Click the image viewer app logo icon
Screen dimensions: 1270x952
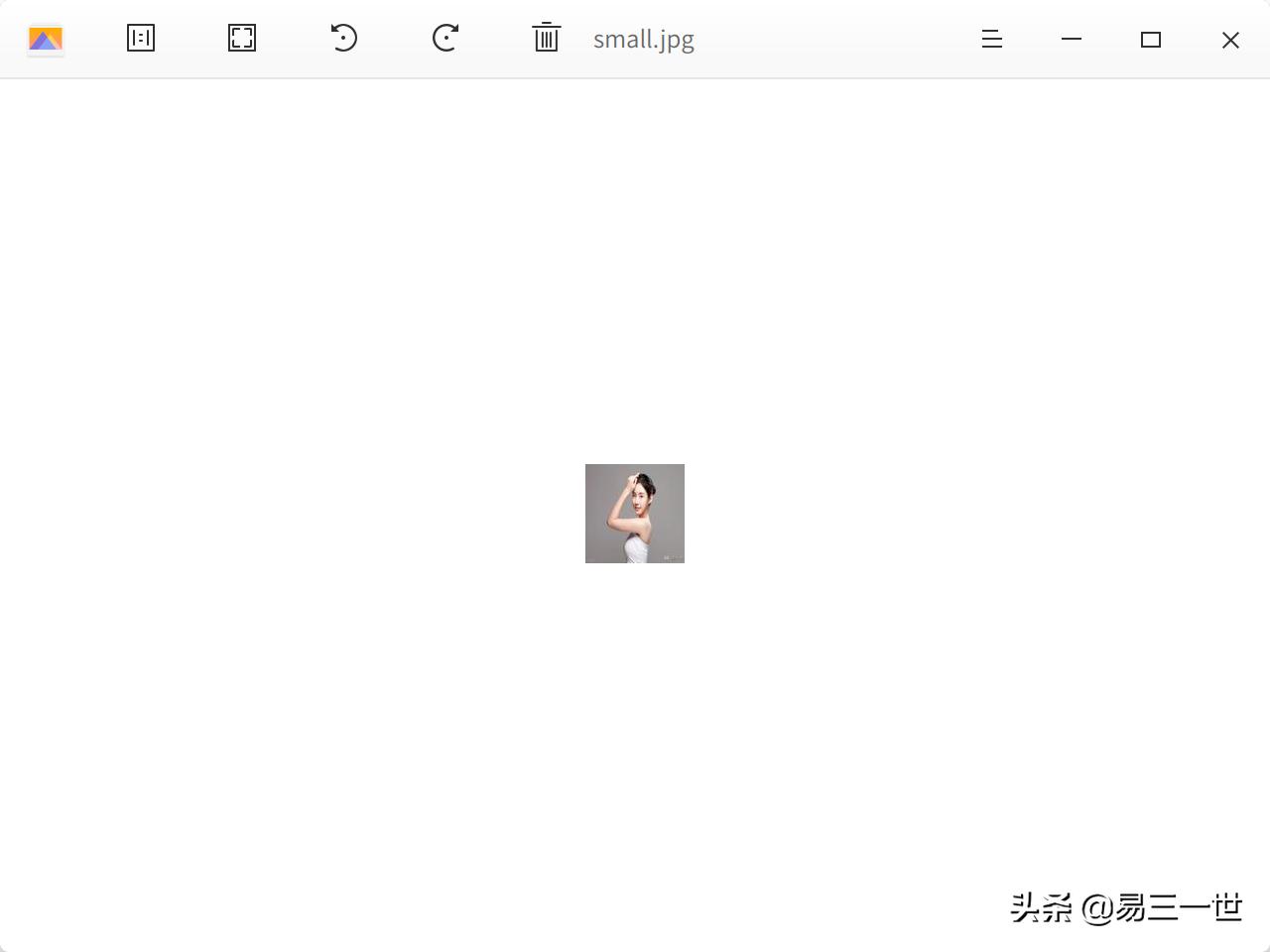pos(46,39)
